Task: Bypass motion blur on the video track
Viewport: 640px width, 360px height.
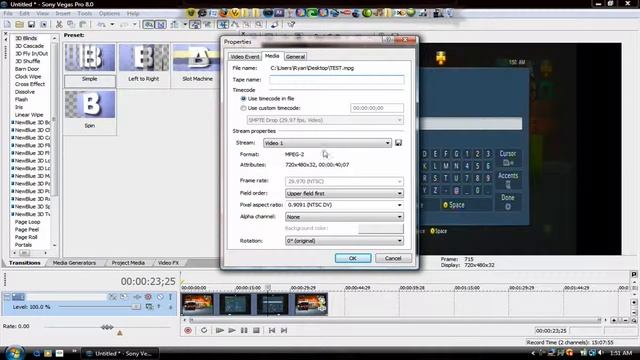Action: [112, 297]
